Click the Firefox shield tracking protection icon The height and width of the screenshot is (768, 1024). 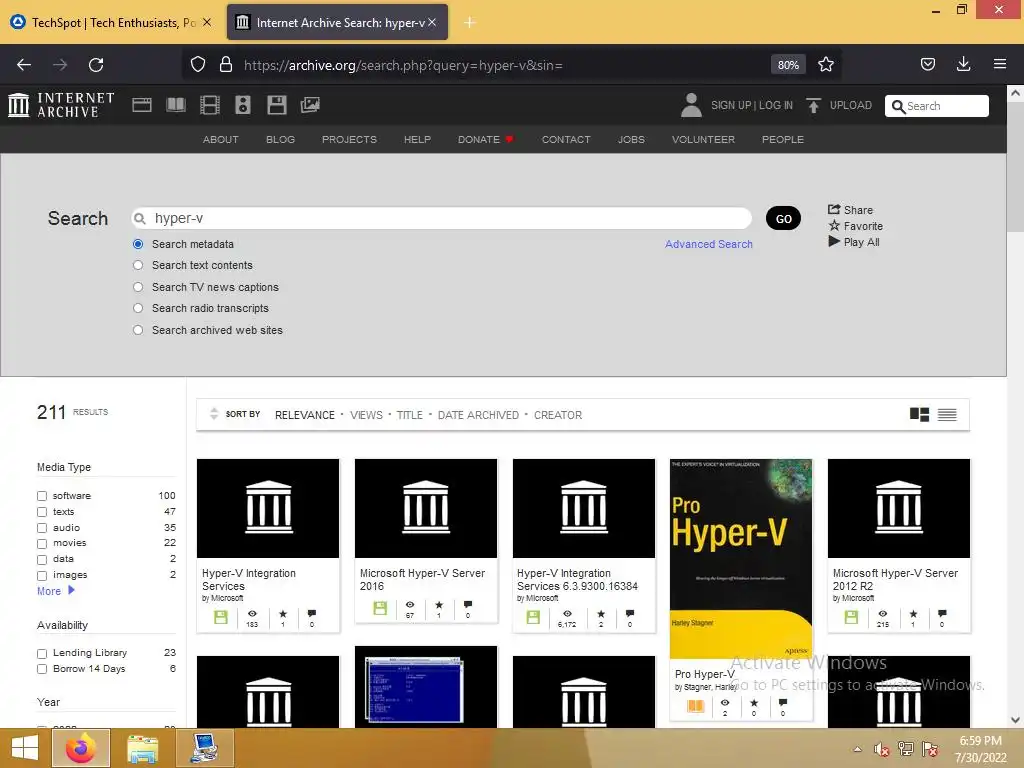tap(198, 65)
